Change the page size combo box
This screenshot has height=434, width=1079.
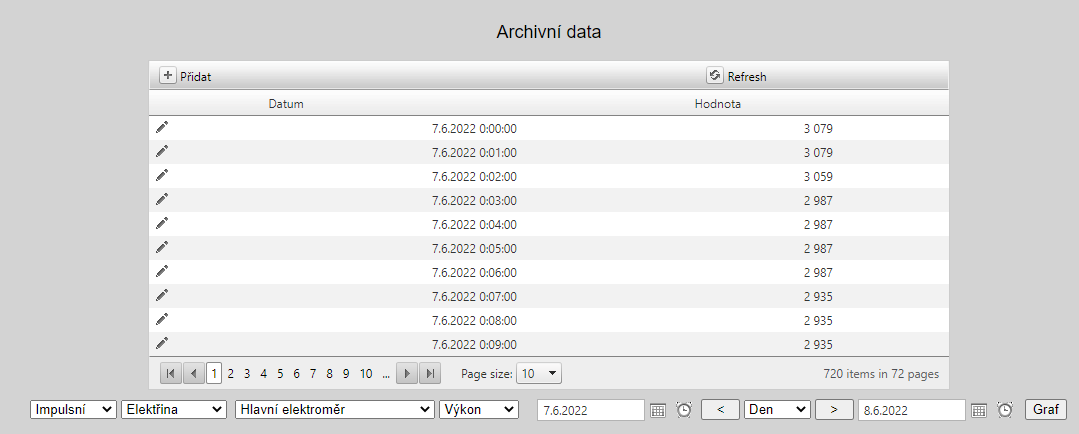(x=540, y=373)
